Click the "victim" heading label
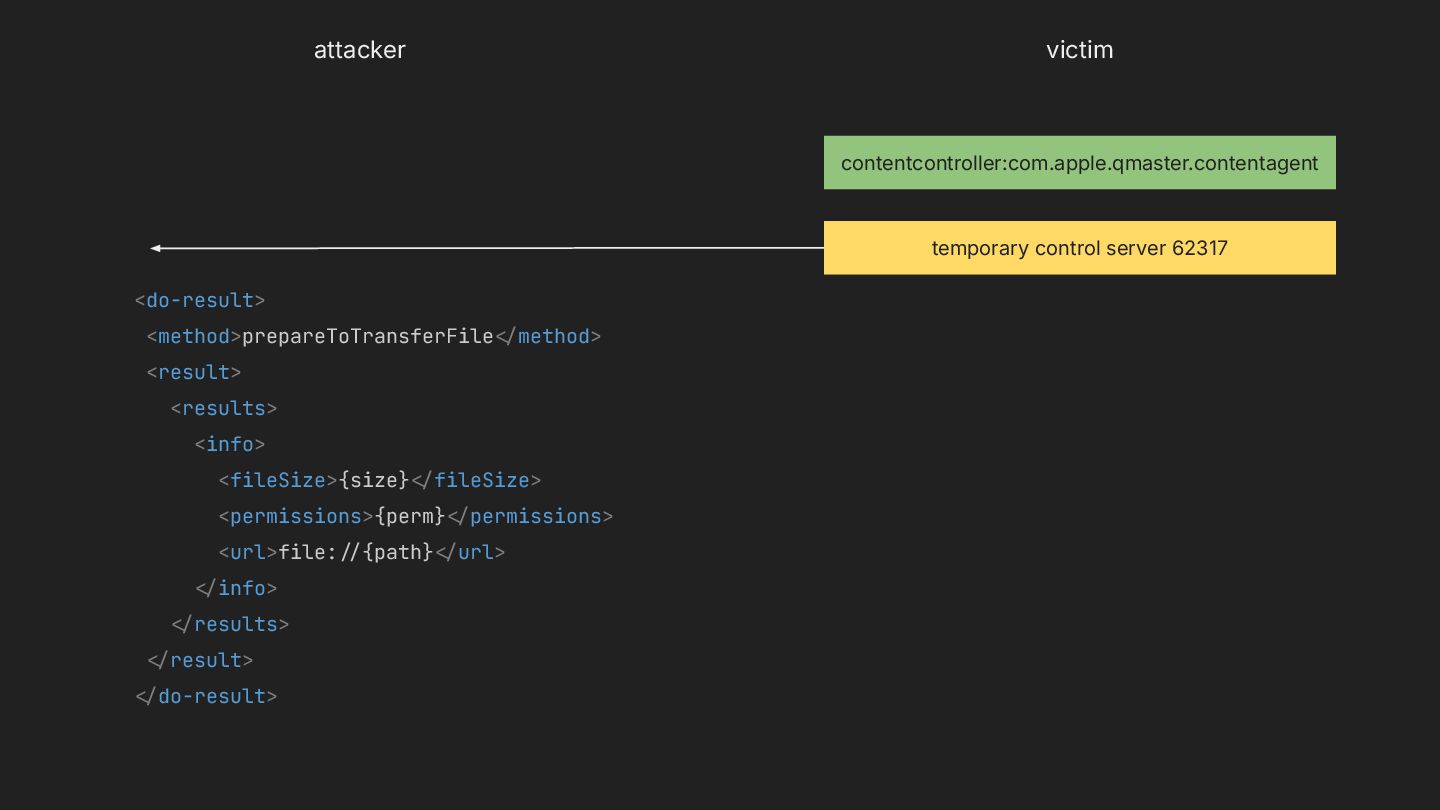1440x810 pixels. pos(1079,50)
